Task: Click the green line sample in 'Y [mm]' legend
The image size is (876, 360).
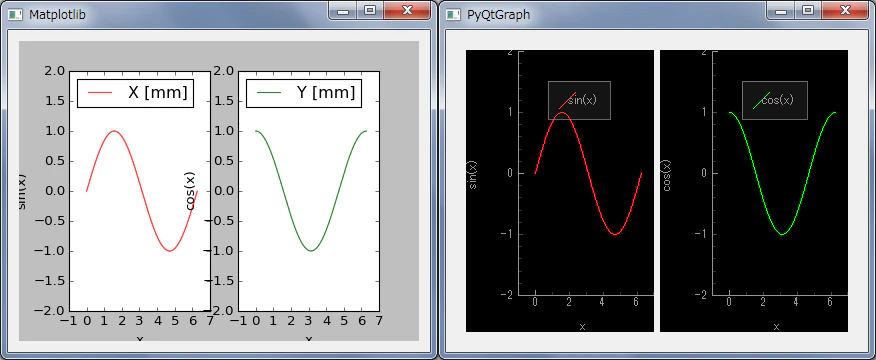Action: 268,93
